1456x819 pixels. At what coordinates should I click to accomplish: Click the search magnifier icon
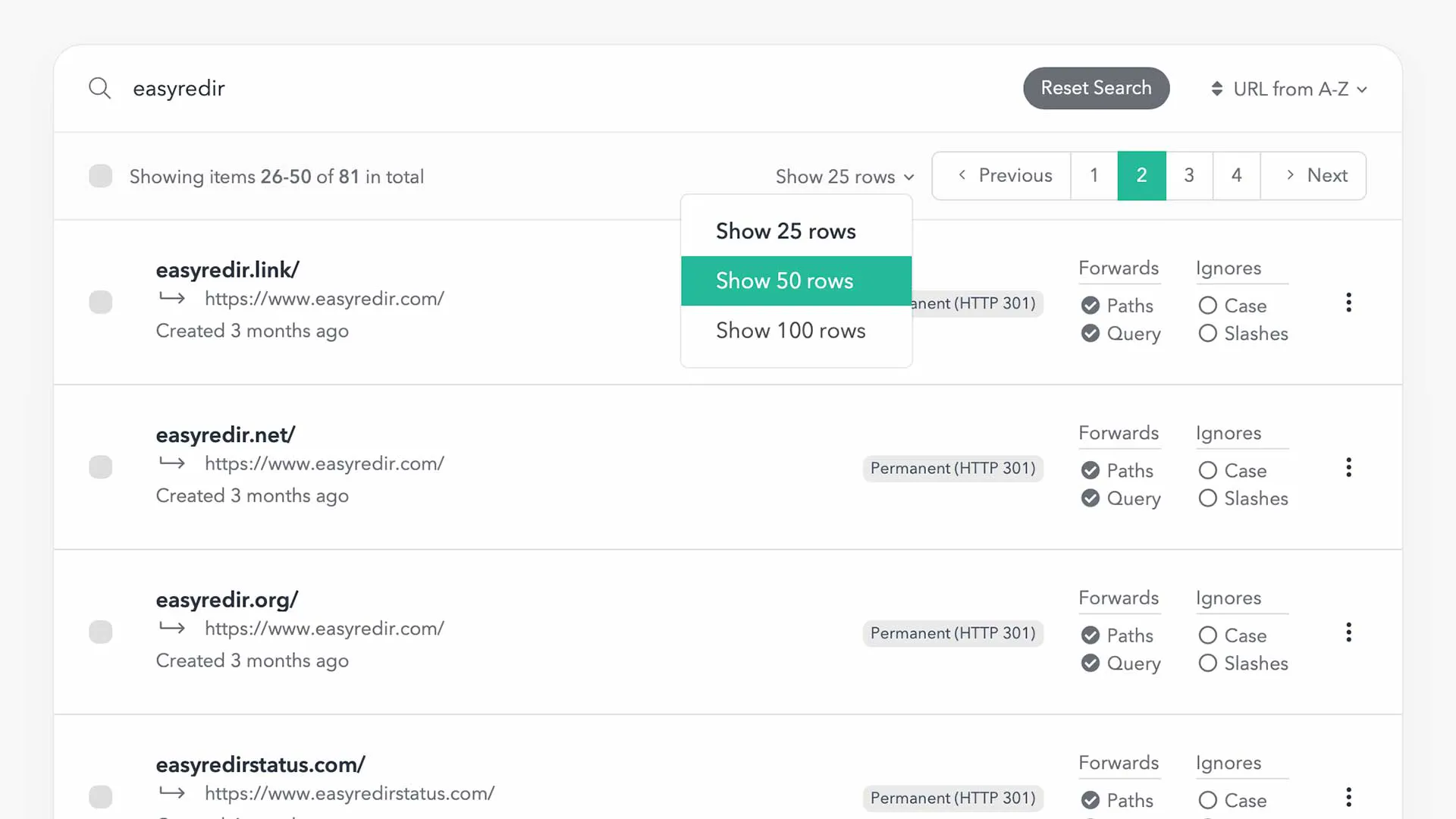click(x=99, y=88)
